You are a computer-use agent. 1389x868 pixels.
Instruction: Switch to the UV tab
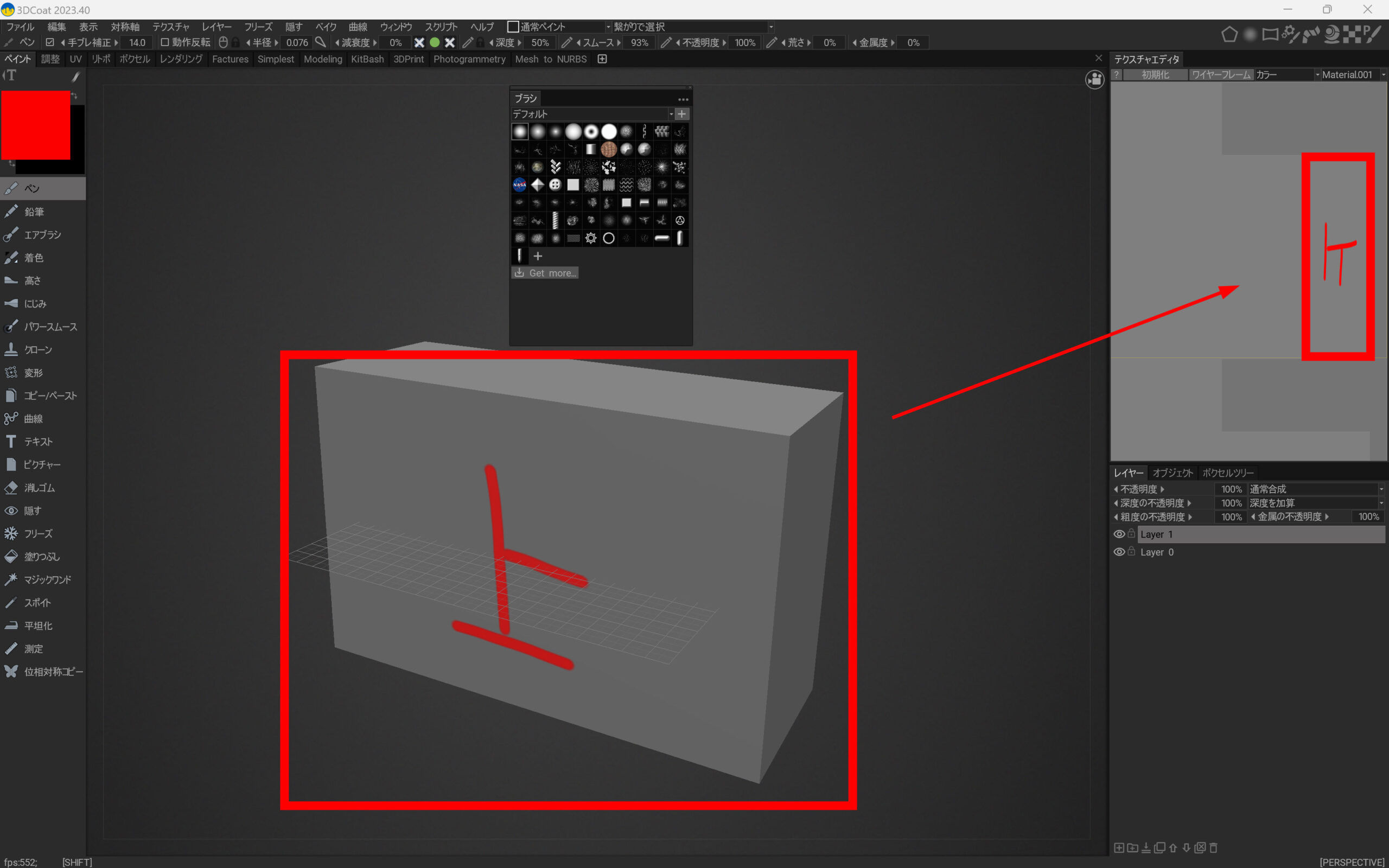75,59
